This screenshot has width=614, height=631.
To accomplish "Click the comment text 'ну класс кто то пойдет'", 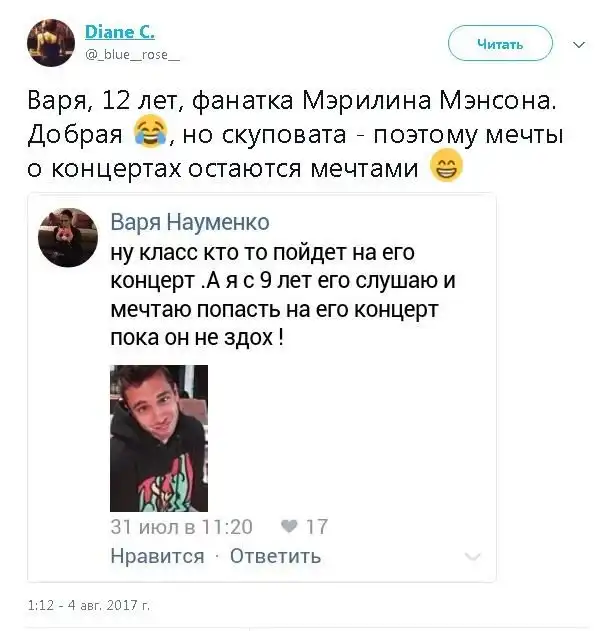I will coord(283,295).
